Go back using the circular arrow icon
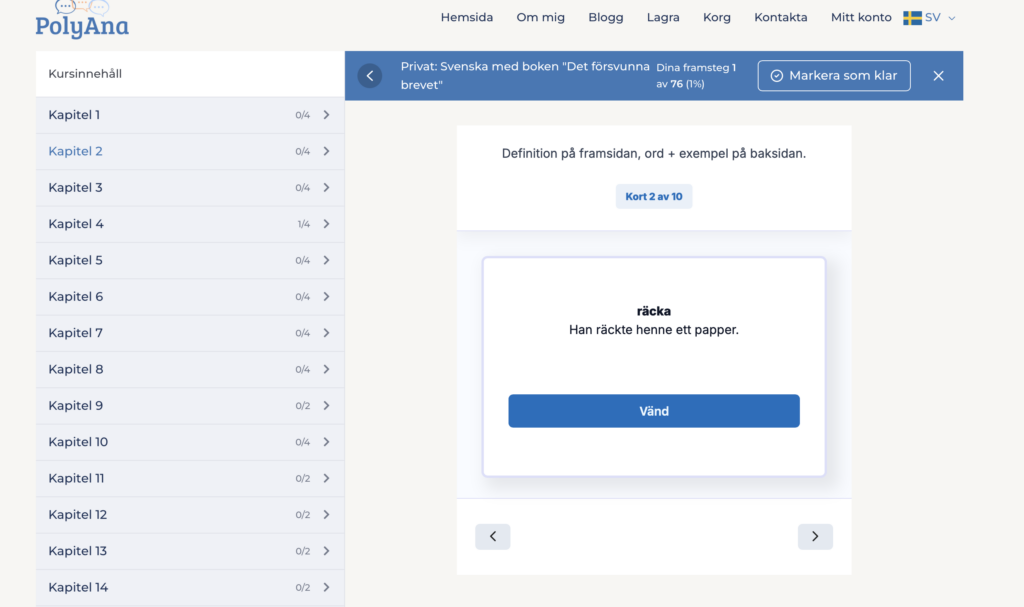This screenshot has width=1024, height=607. pyautogui.click(x=370, y=76)
